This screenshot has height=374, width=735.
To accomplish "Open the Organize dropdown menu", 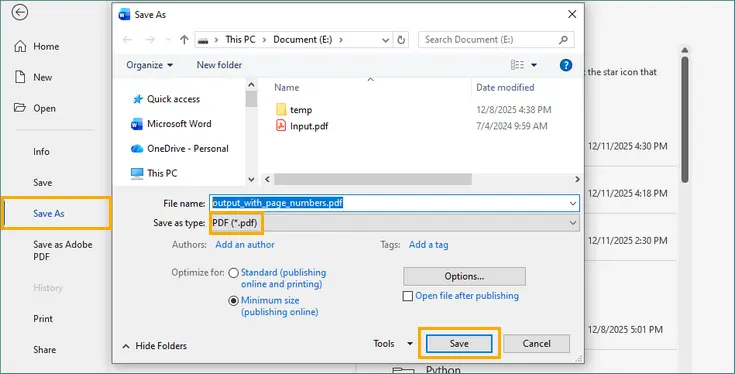I will 150,65.
